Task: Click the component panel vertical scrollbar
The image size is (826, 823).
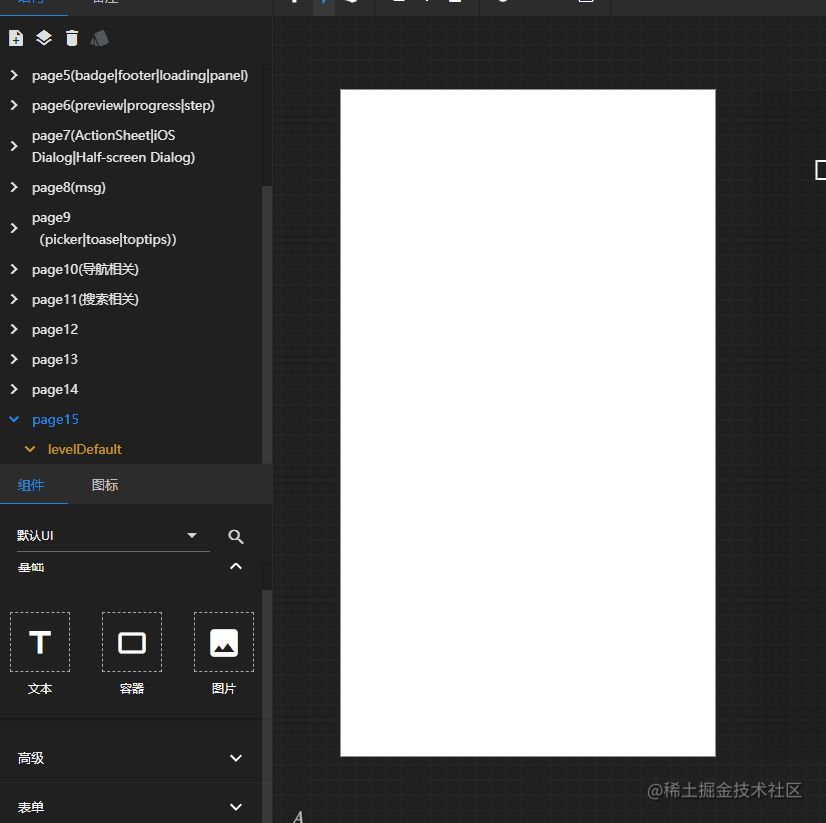Action: (x=267, y=706)
